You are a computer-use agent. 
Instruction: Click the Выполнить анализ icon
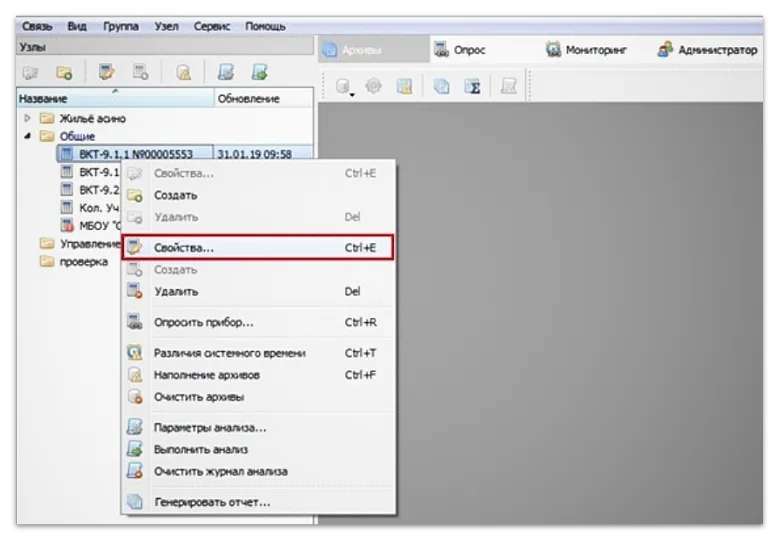[x=135, y=450]
